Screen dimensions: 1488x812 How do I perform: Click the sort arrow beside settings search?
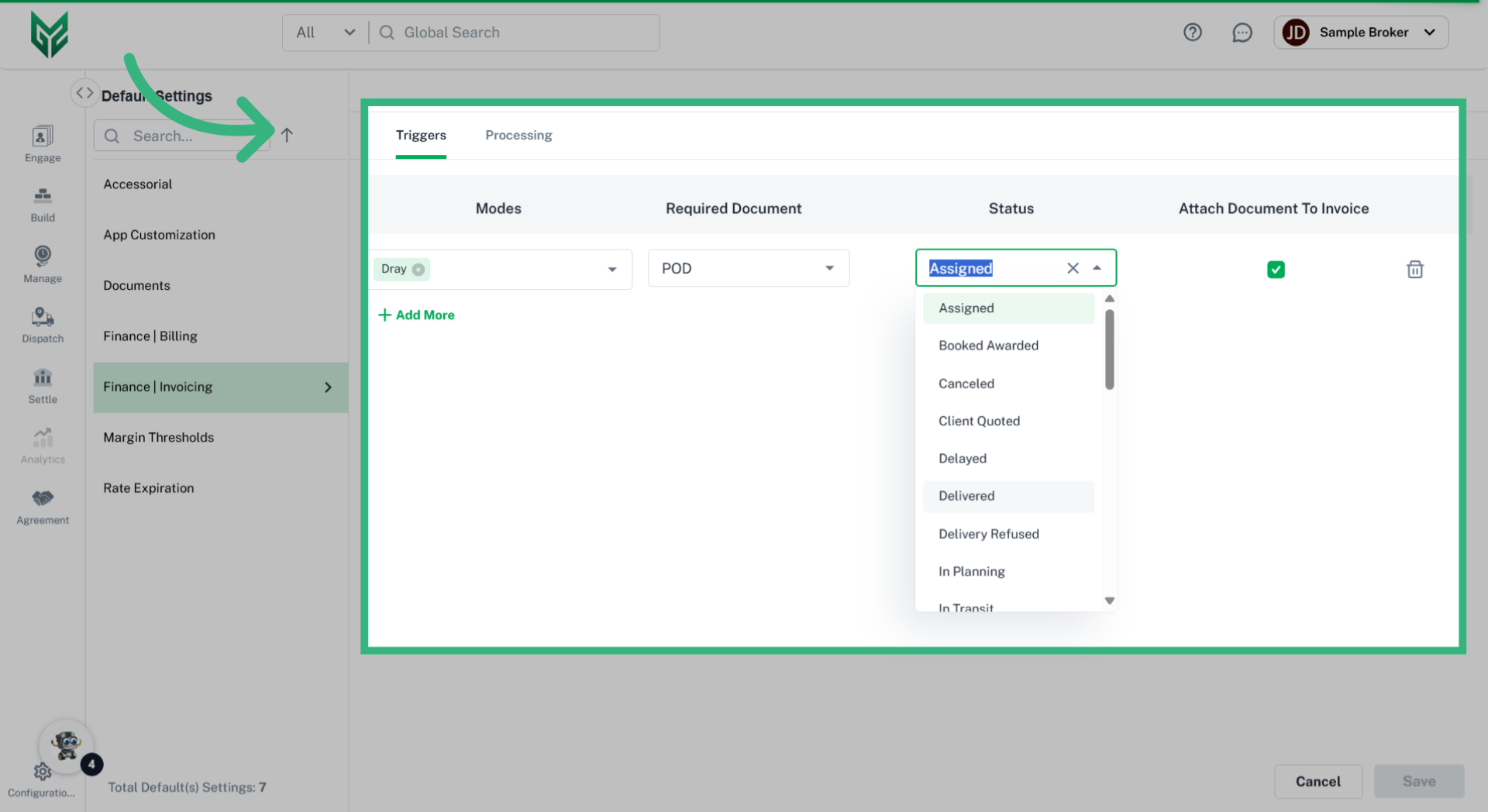[287, 136]
